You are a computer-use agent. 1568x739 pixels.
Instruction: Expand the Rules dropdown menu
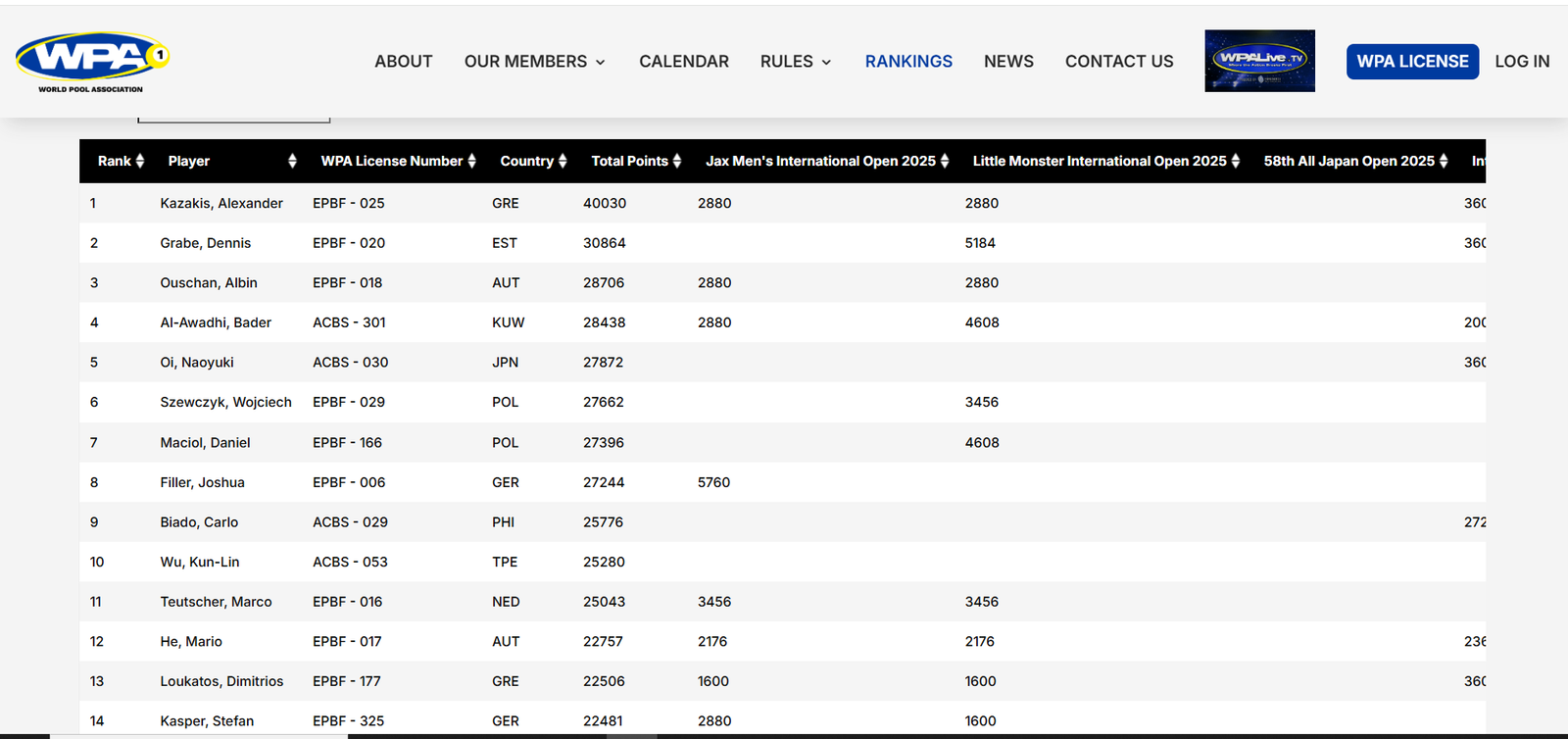(x=796, y=62)
